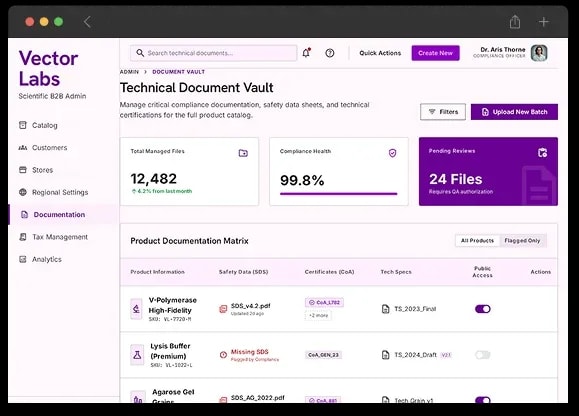Click Upload New Batch button
Screen dimensions: 579x416
pyautogui.click(x=514, y=112)
